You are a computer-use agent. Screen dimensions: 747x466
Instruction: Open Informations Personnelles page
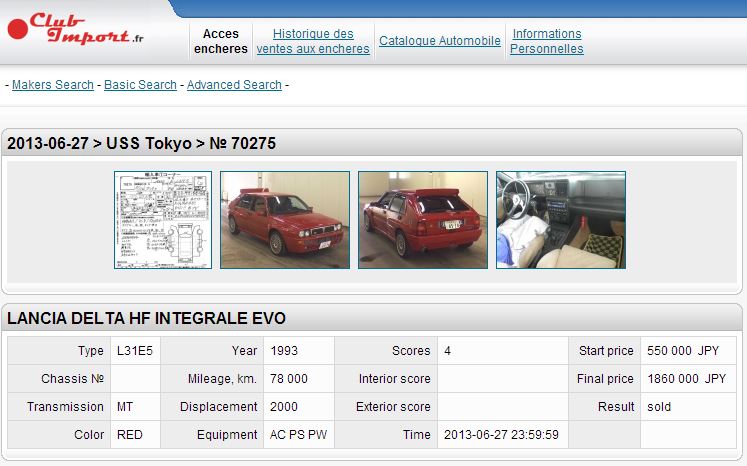(x=547, y=41)
